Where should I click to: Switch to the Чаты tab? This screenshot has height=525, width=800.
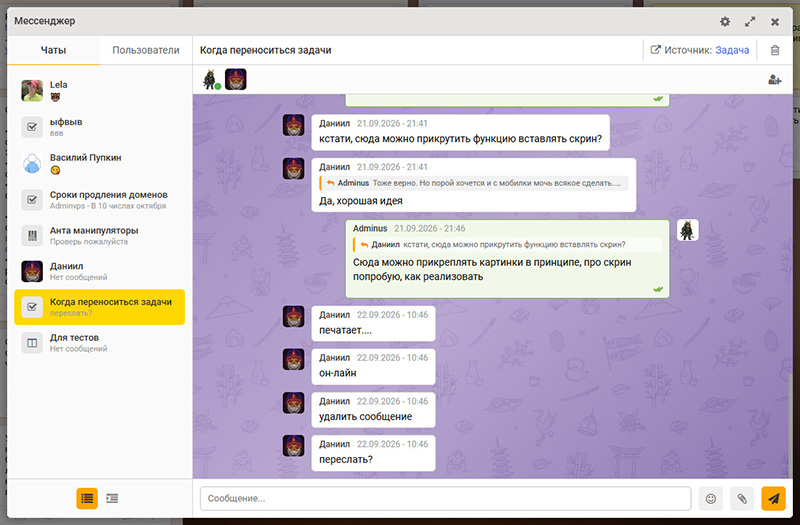click(x=54, y=50)
